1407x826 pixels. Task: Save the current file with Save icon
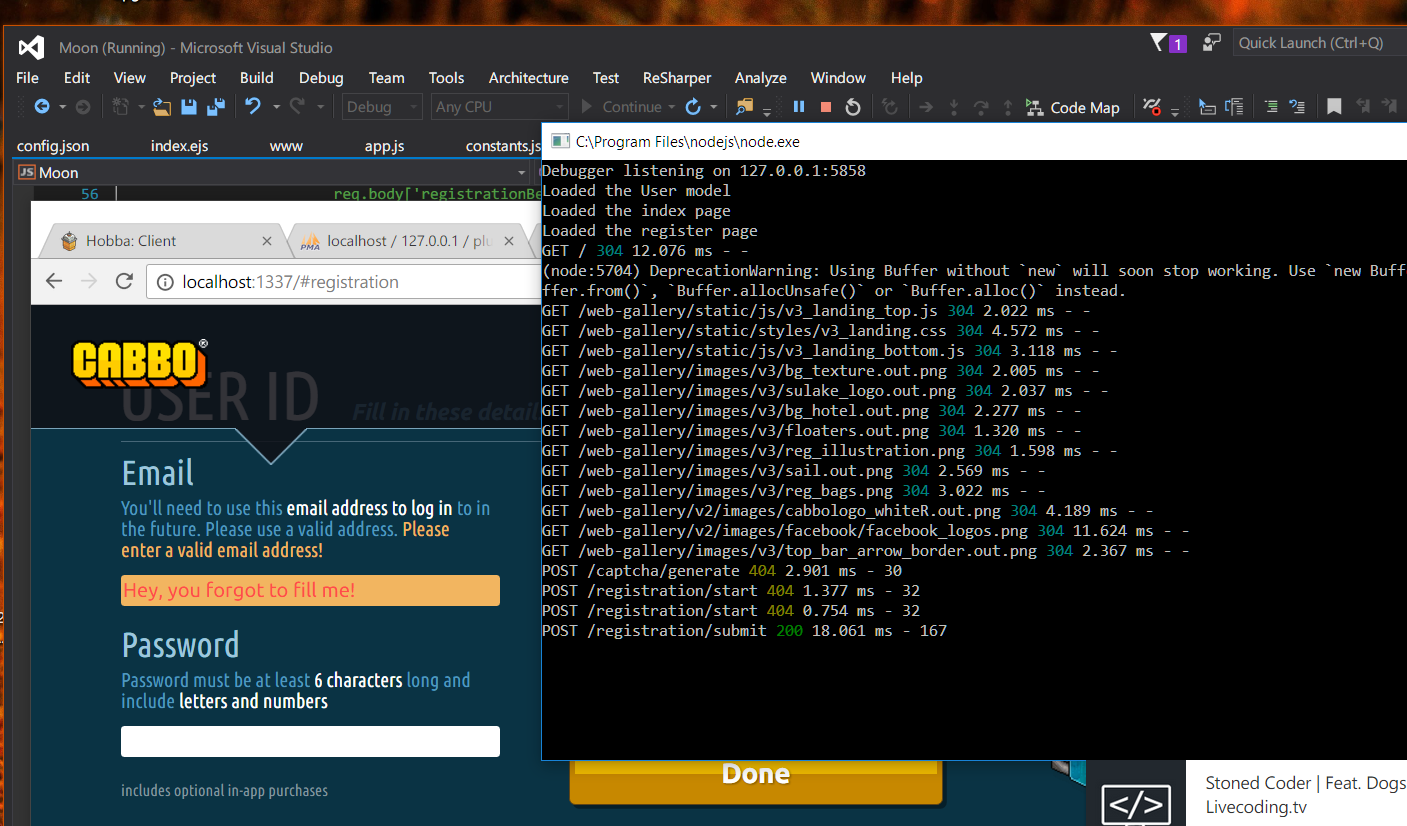coord(188,107)
